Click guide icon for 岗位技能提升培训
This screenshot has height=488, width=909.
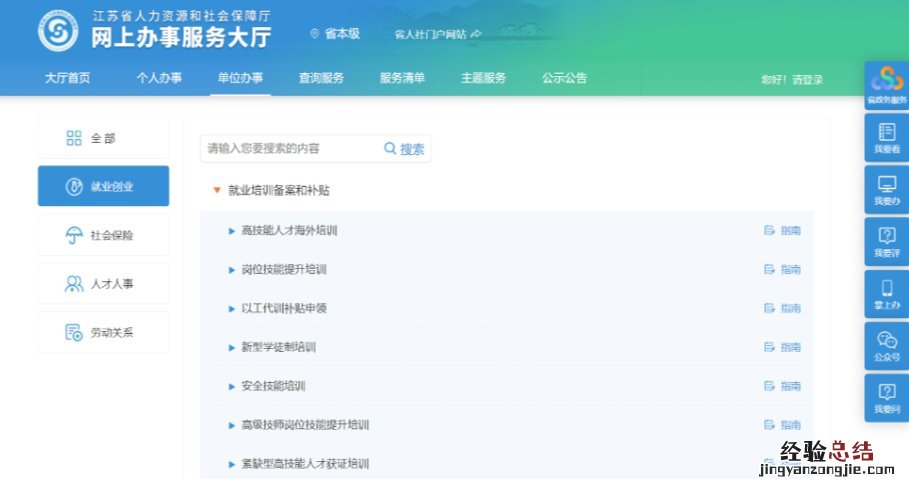pos(769,270)
